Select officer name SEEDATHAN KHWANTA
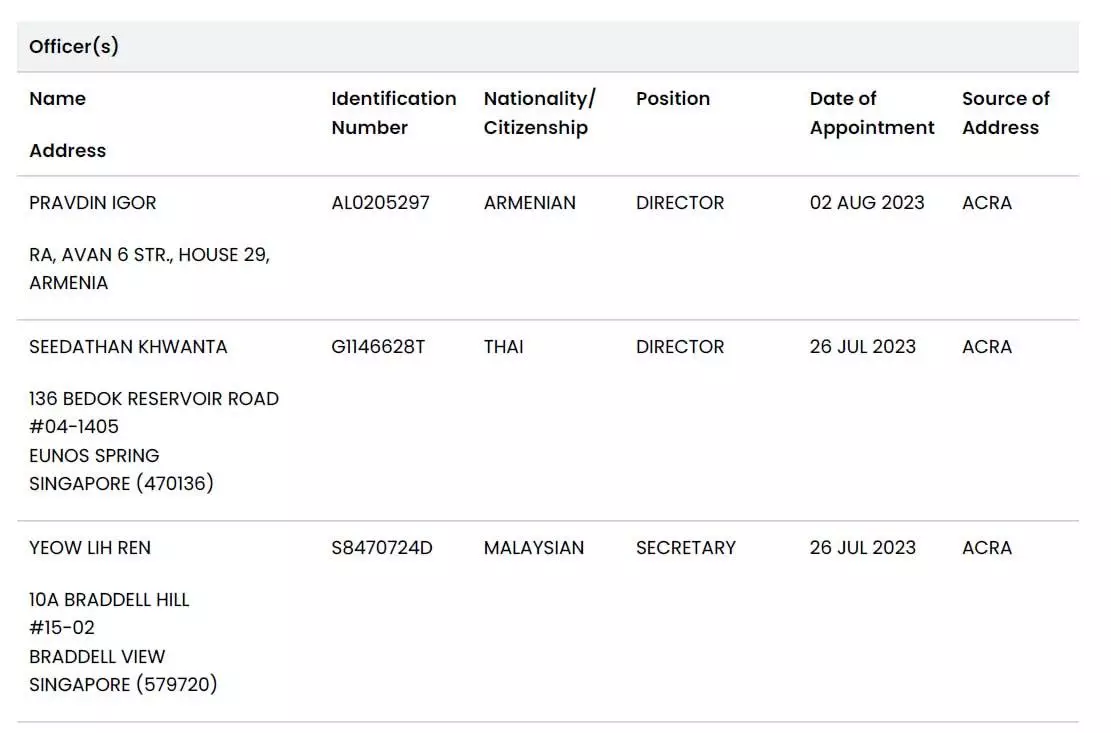This screenshot has height=733, width=1111. click(x=128, y=347)
